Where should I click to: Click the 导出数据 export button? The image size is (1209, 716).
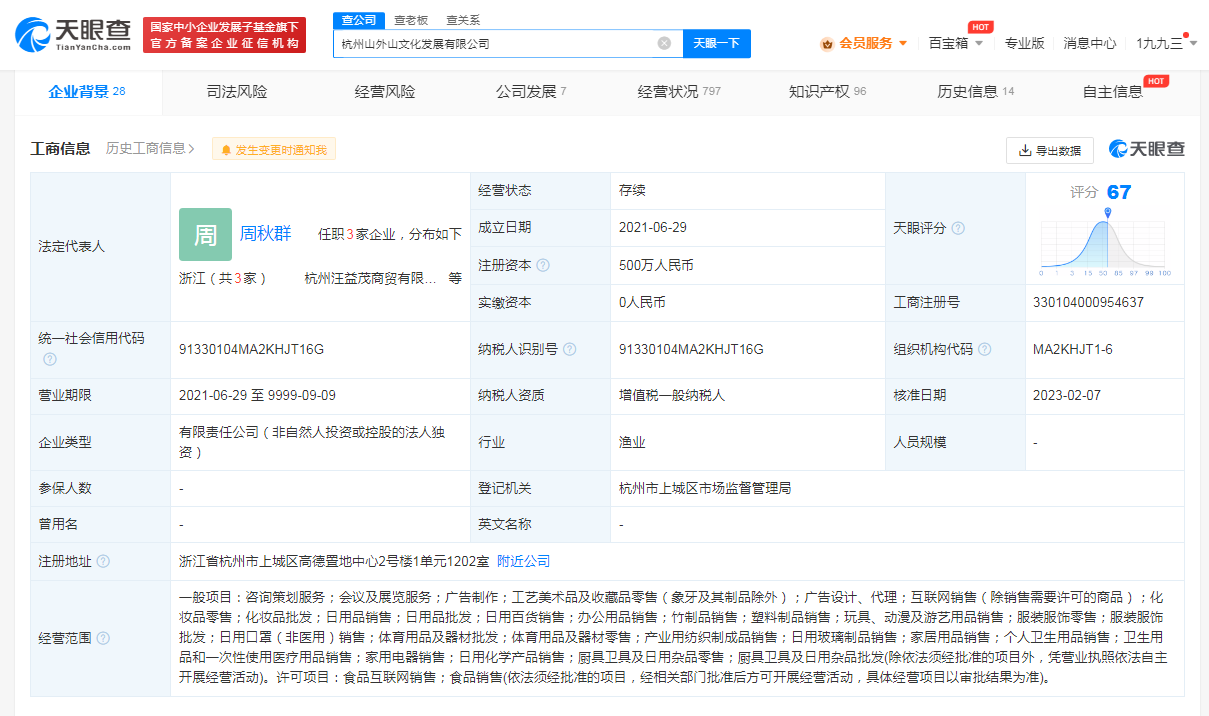tap(1049, 150)
